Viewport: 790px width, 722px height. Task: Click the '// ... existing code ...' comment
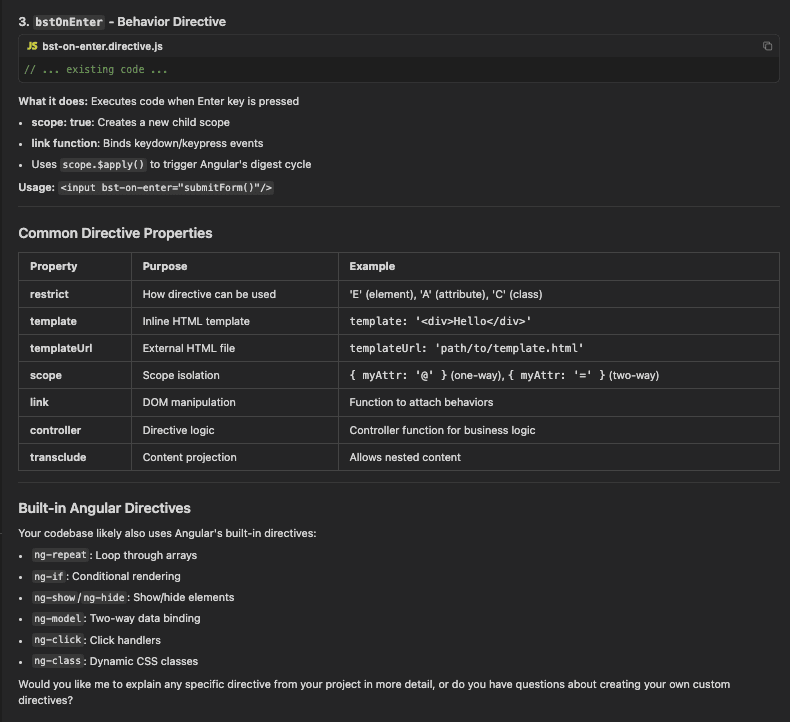96,70
